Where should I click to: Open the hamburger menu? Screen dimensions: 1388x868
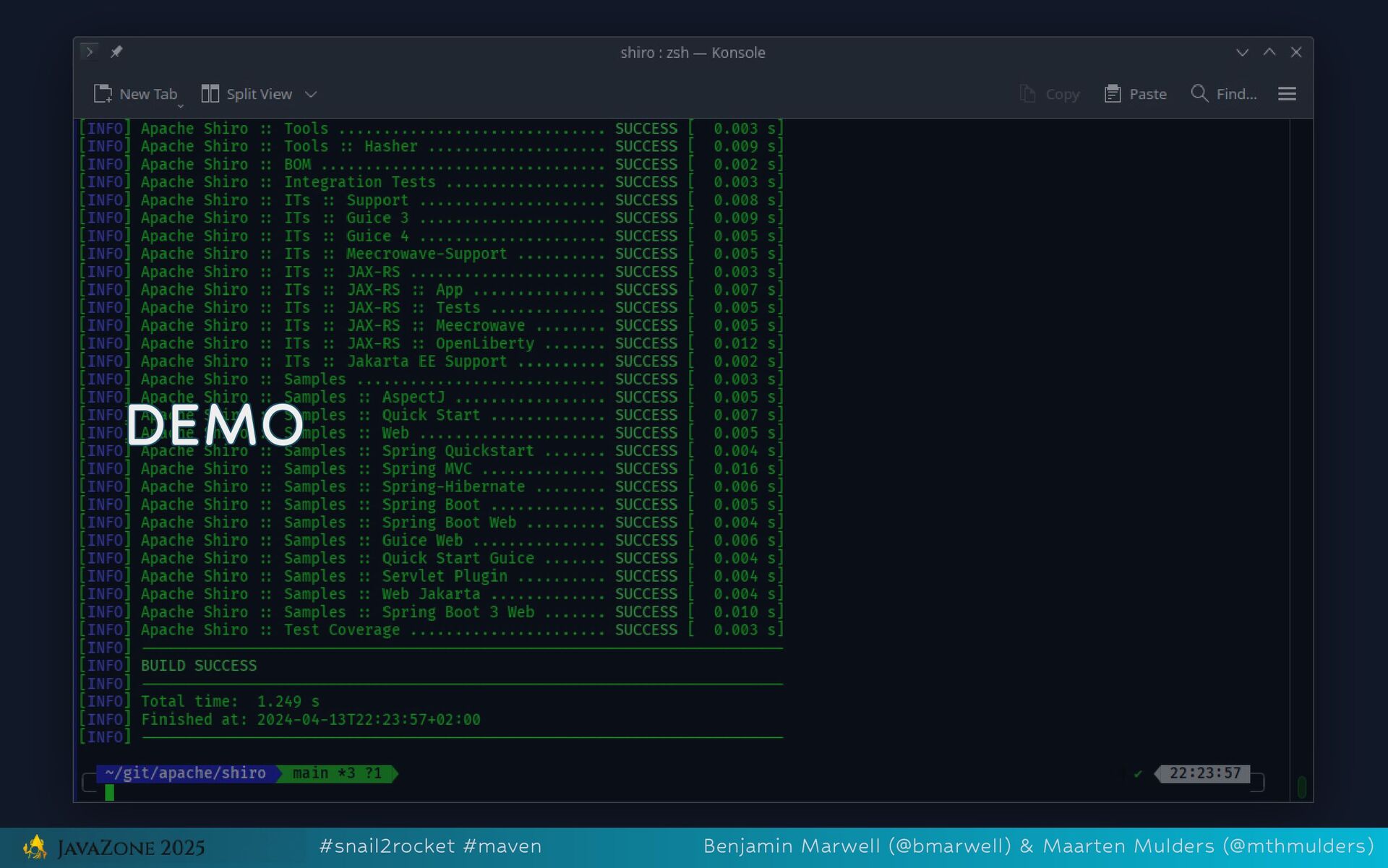click(1287, 94)
